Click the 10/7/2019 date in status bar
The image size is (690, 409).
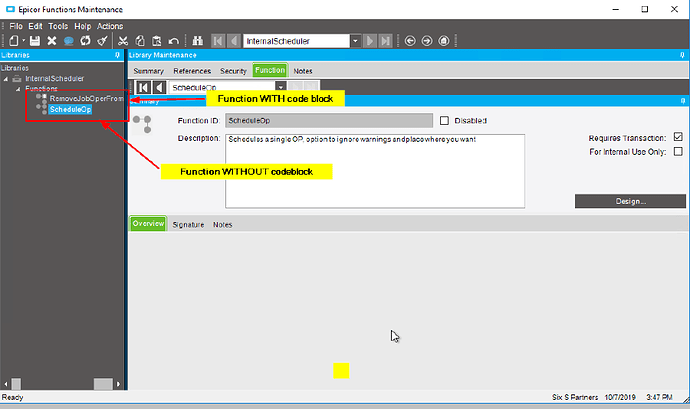coord(620,397)
